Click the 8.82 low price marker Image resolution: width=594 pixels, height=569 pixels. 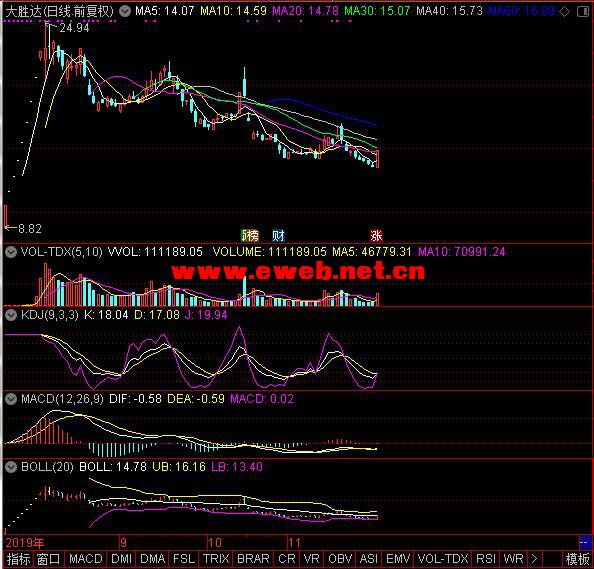[30, 228]
